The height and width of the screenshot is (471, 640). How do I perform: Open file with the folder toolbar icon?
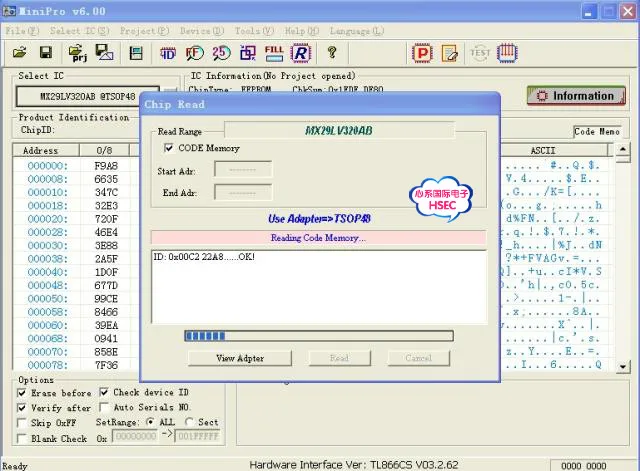(x=20, y=53)
